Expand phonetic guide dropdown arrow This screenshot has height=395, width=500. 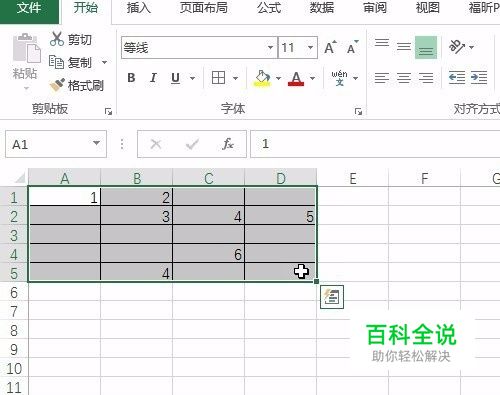[x=356, y=78]
